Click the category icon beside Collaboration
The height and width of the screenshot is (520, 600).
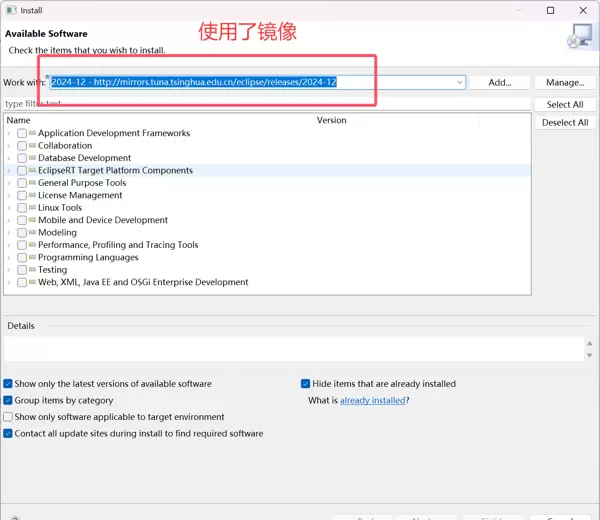point(32,146)
